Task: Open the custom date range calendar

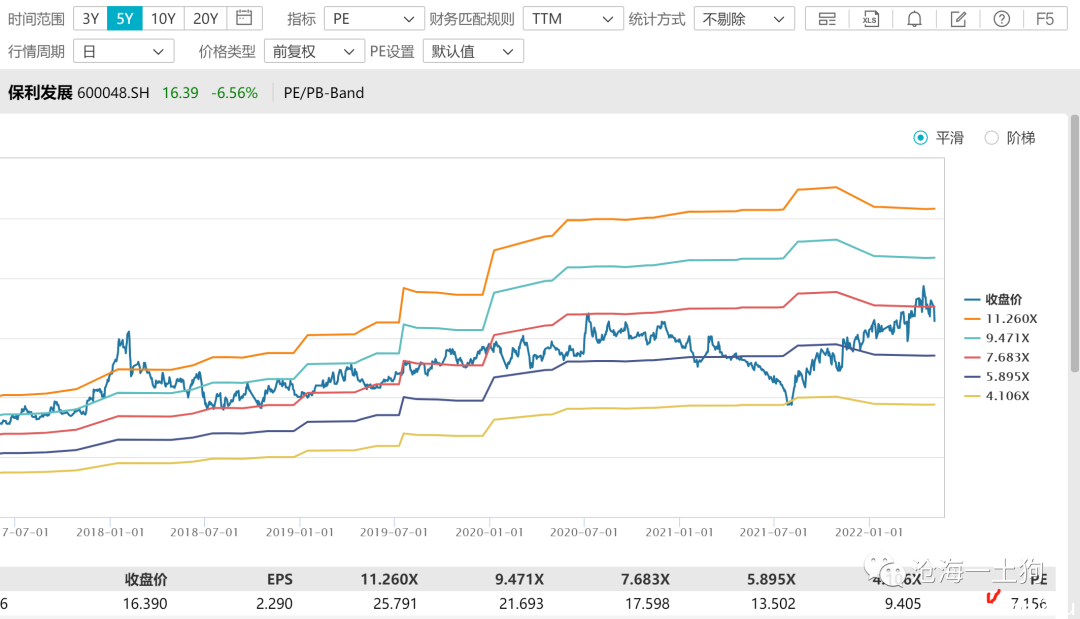Action: pos(244,18)
